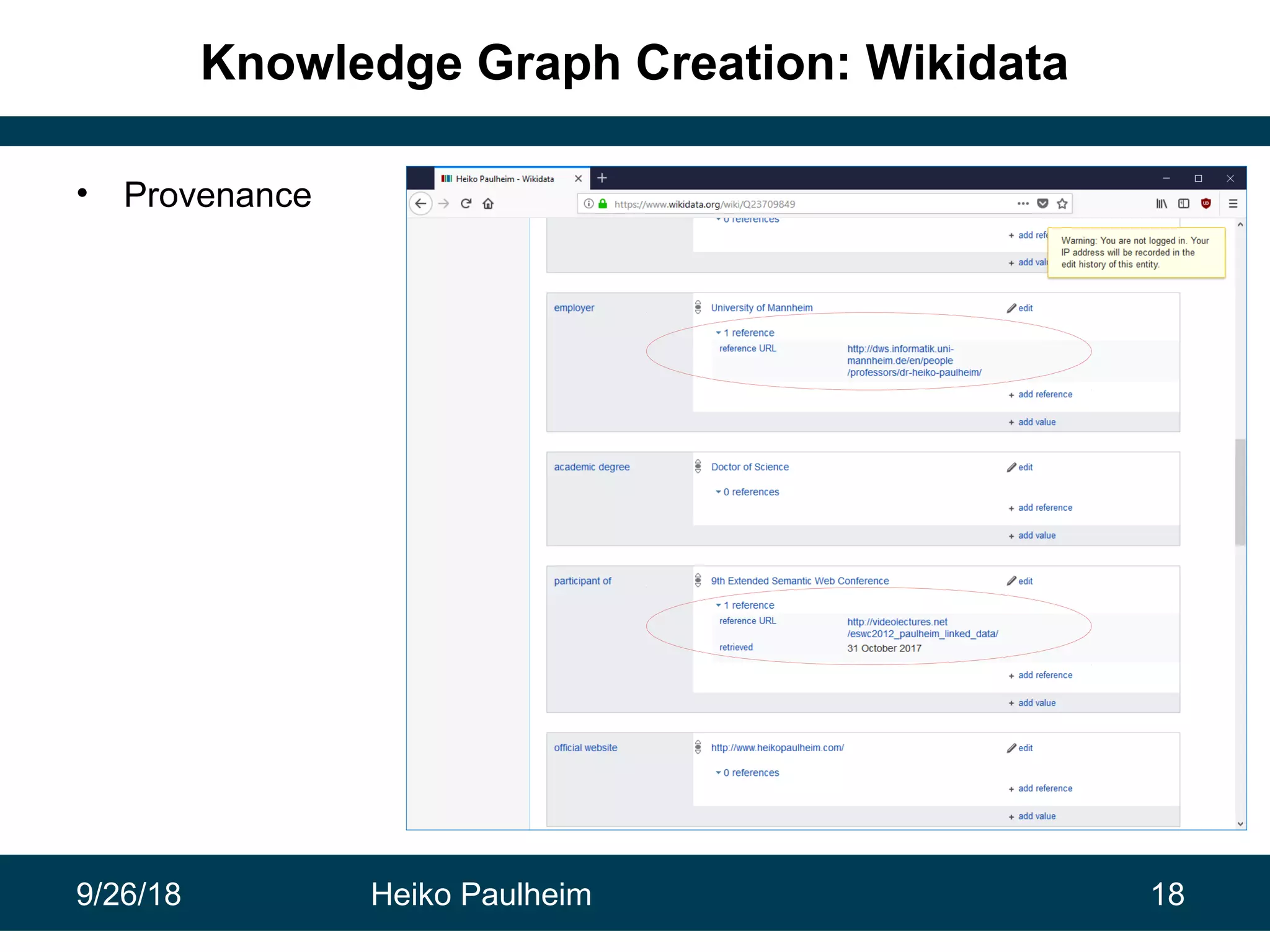Screen dimensions: 1270x952
Task: Click the reference URL label under employer
Action: tap(747, 349)
